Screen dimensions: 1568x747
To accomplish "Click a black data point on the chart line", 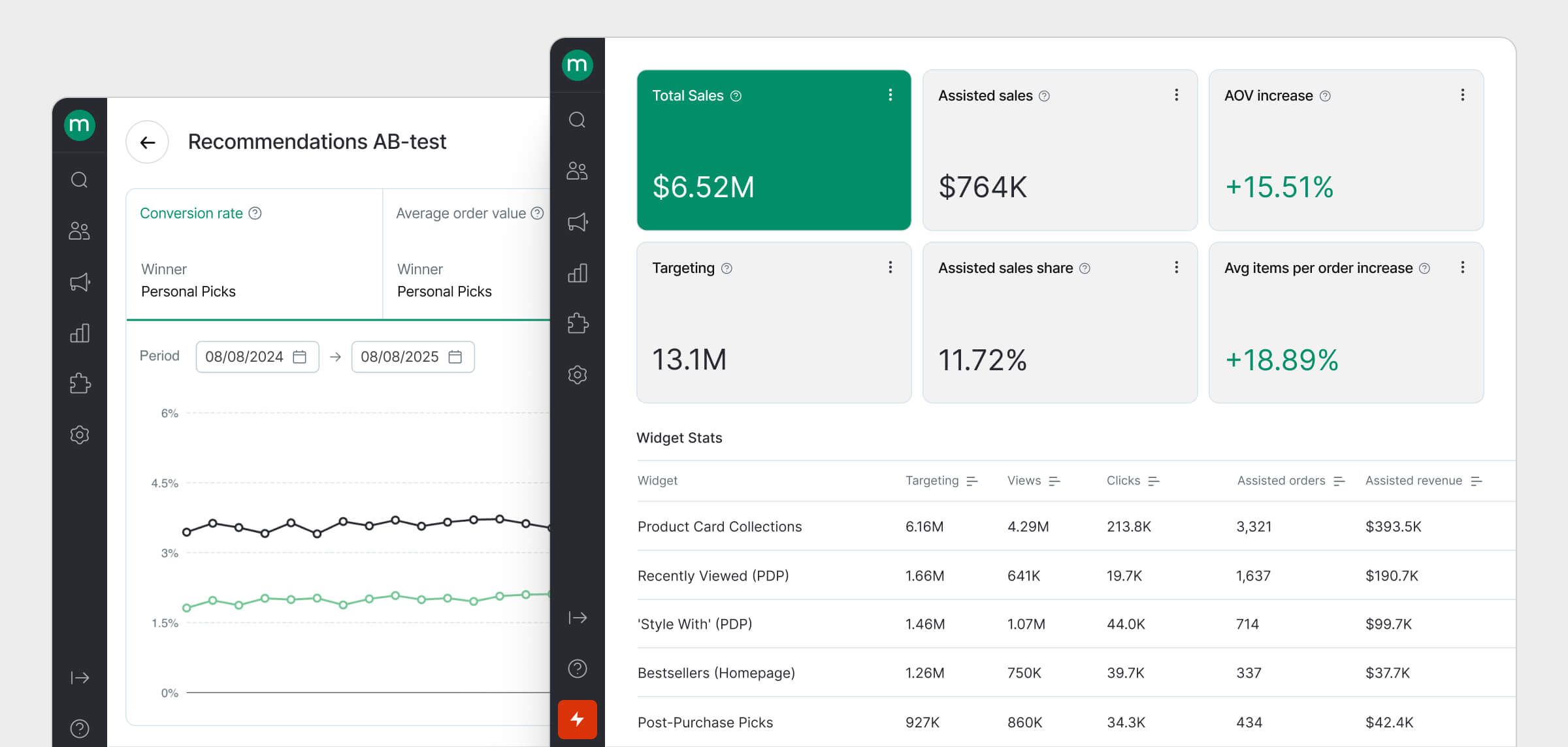I will (291, 523).
